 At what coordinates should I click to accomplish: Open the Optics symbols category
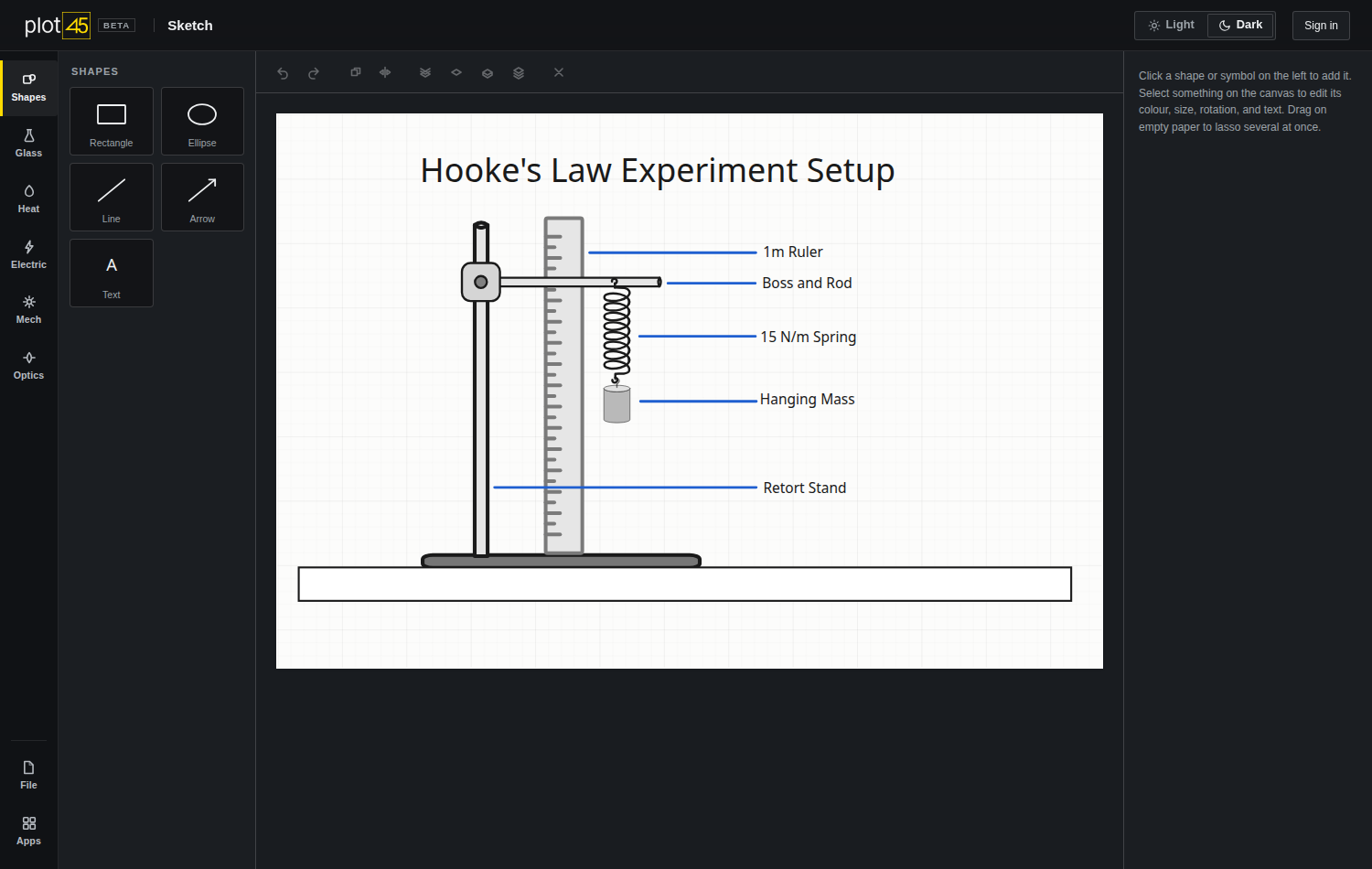28,366
